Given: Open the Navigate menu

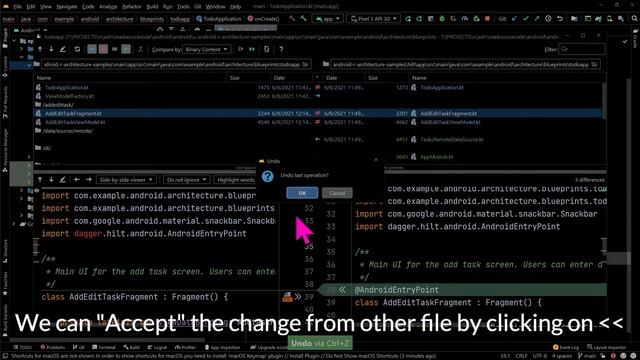Looking at the screenshot, I should (x=67, y=7).
